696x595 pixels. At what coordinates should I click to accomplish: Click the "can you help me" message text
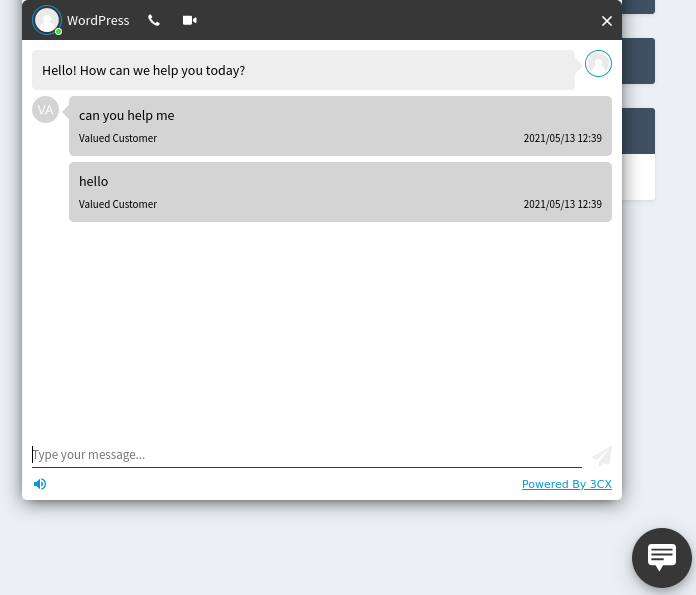click(x=127, y=115)
